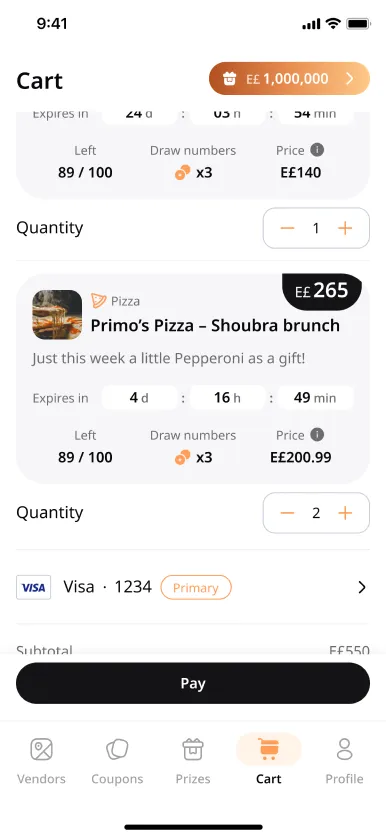Image resolution: width=386 pixels, height=838 pixels.
Task: Tap the info icon beside Price E£200.99
Action: click(x=317, y=434)
